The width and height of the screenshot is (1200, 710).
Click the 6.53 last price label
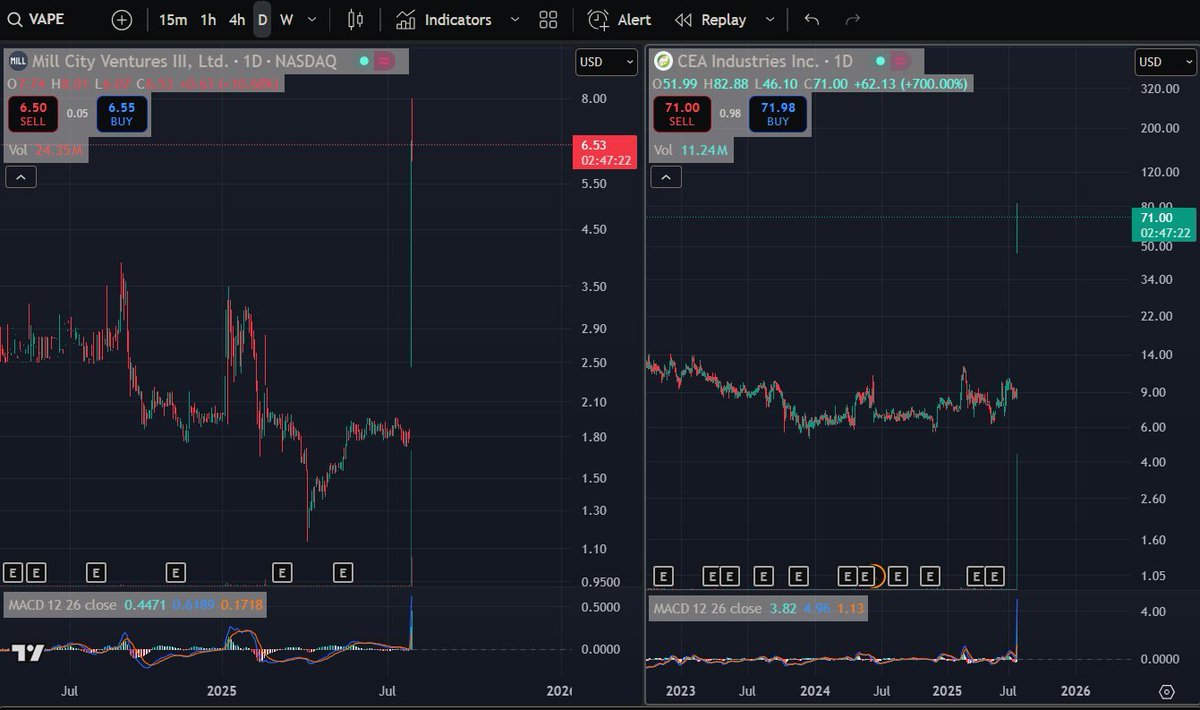pos(603,152)
